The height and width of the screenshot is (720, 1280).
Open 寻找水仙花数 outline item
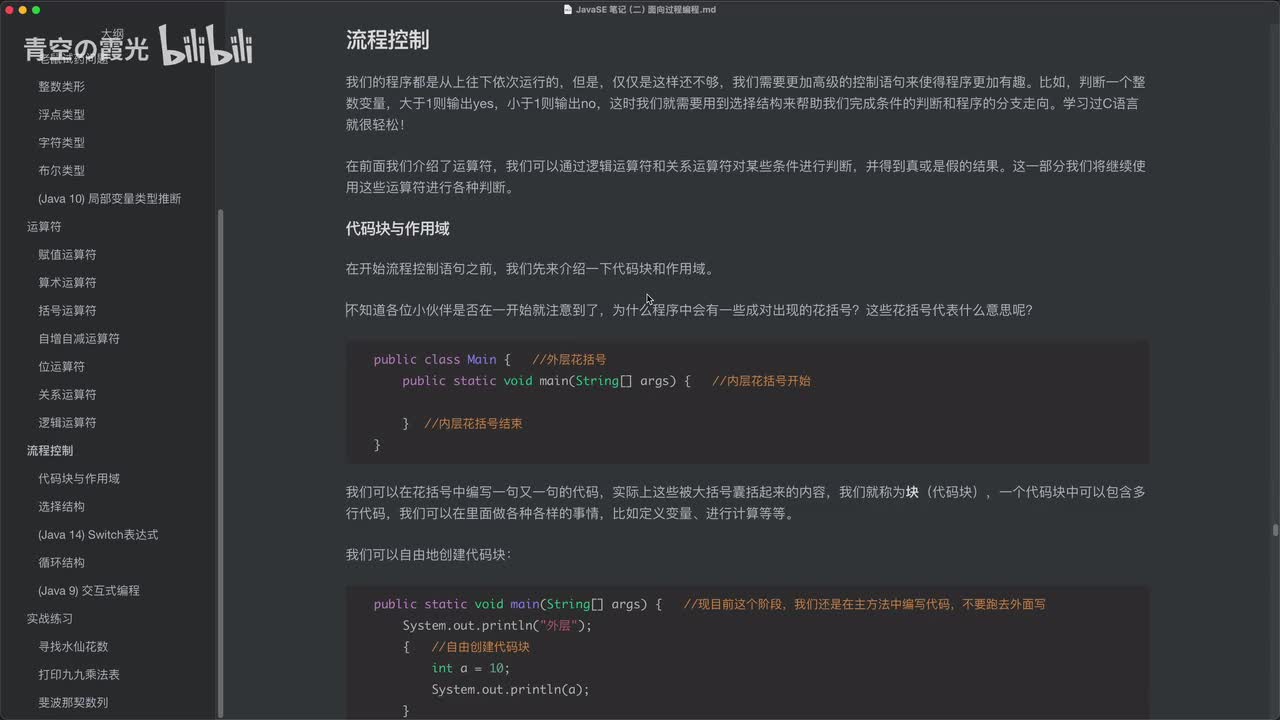pyautogui.click(x=73, y=647)
